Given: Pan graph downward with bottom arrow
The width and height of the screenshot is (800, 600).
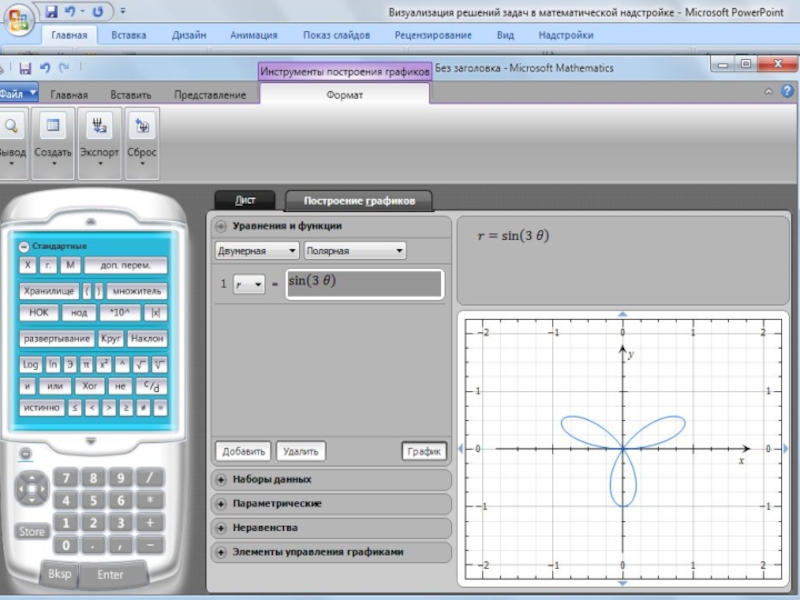Looking at the screenshot, I should (622, 583).
